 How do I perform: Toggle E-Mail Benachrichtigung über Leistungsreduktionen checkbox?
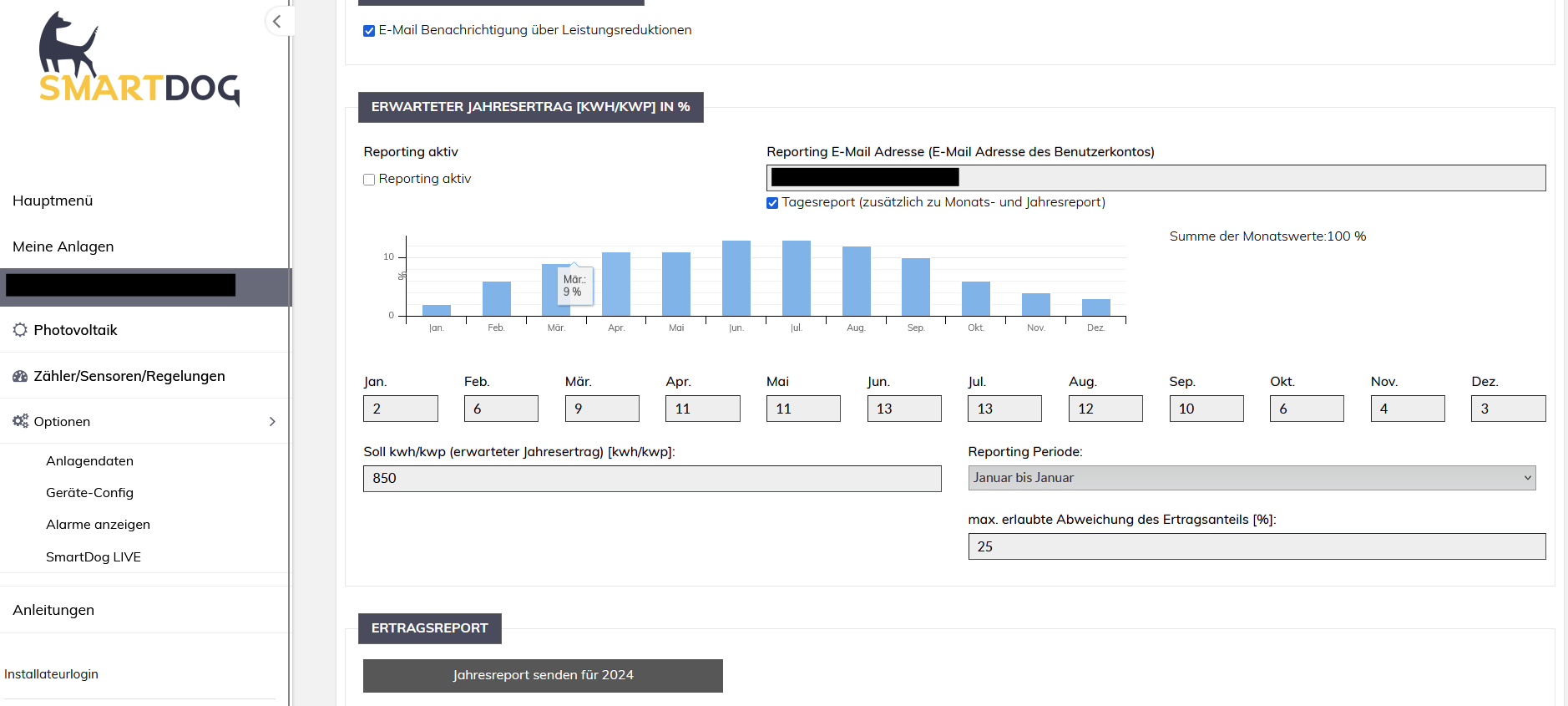coord(369,31)
